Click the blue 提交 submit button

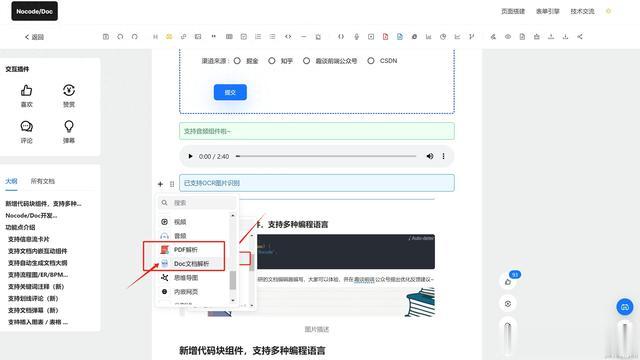click(230, 92)
